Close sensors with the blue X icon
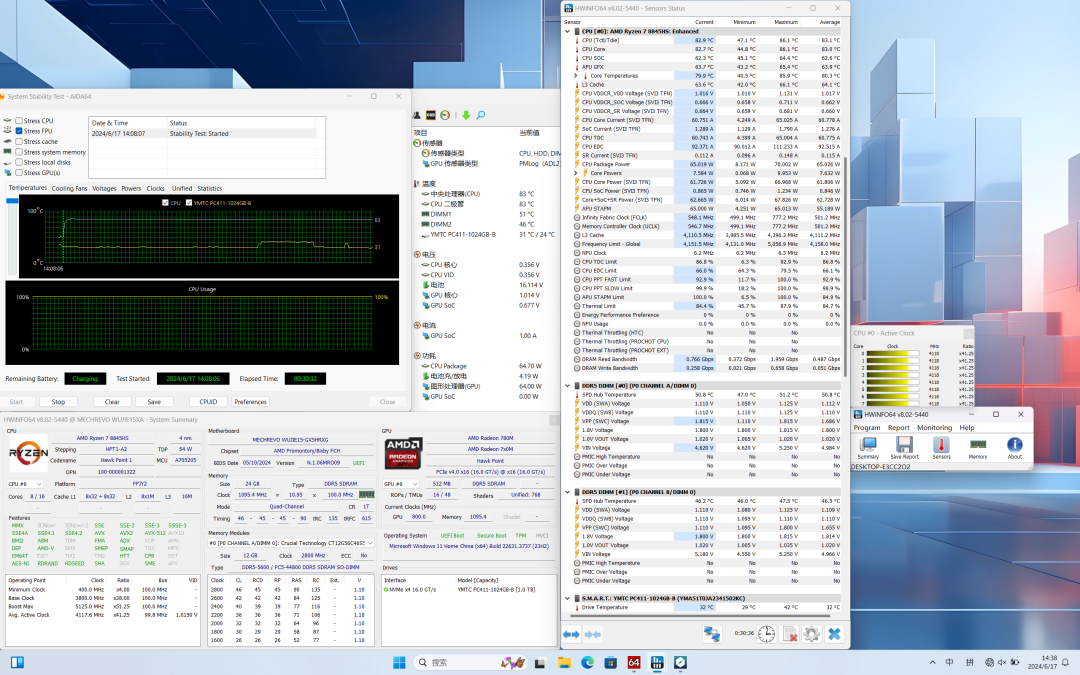 pos(834,634)
